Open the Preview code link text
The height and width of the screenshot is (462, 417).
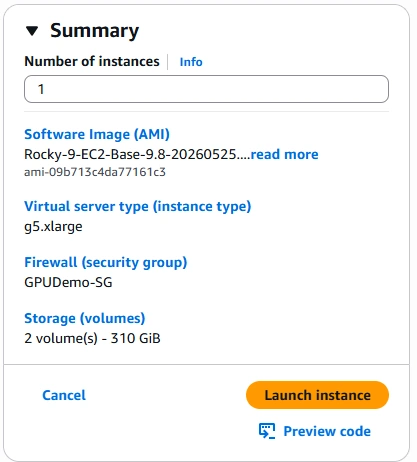pyautogui.click(x=327, y=431)
